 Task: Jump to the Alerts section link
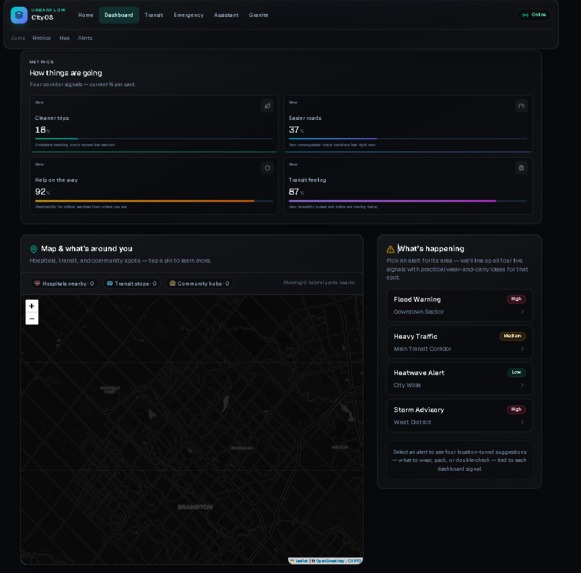pos(85,38)
